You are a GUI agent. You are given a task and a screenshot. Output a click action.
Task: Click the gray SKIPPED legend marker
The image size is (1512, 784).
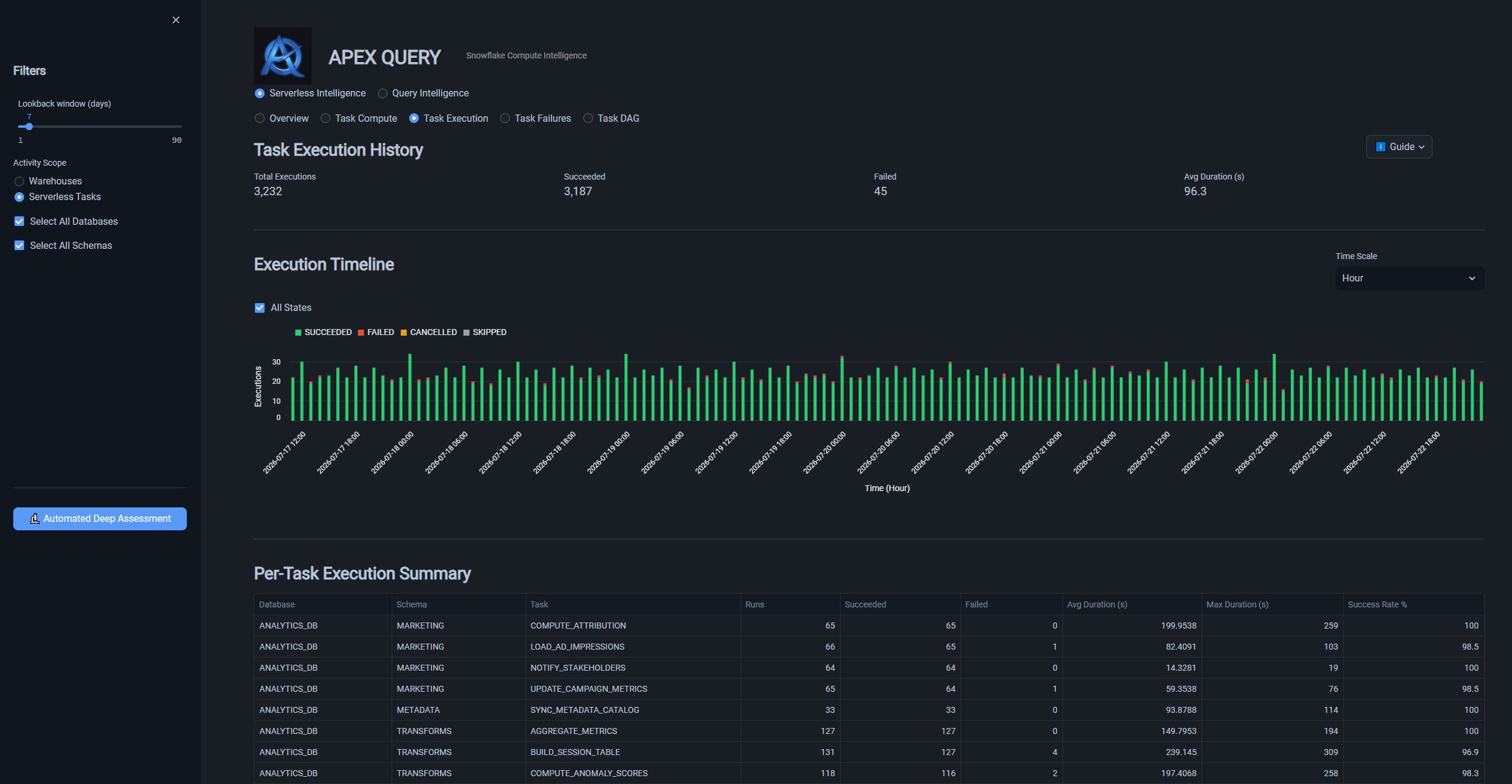tap(466, 333)
